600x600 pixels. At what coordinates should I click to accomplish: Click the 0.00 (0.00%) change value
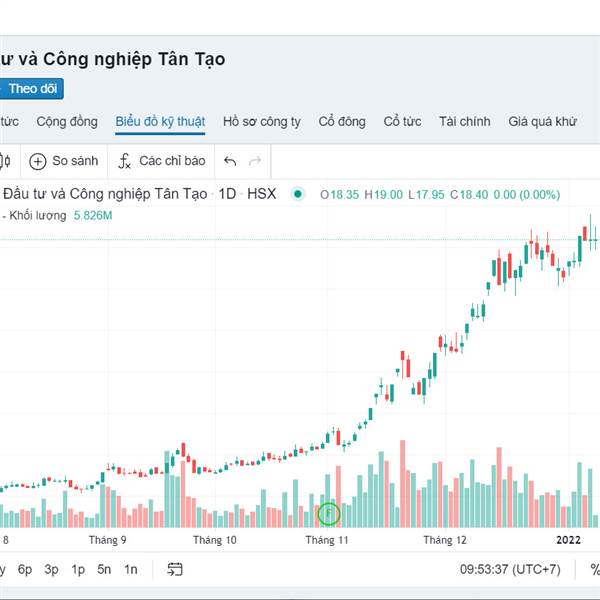527,195
